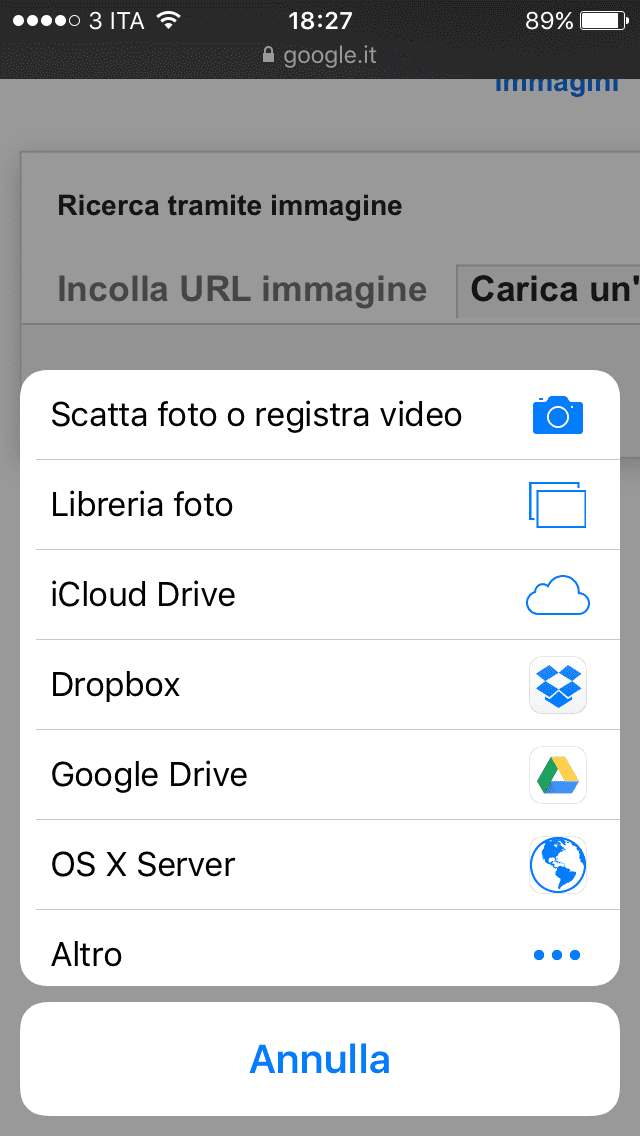Open the "OS X Server" label option

point(143,865)
